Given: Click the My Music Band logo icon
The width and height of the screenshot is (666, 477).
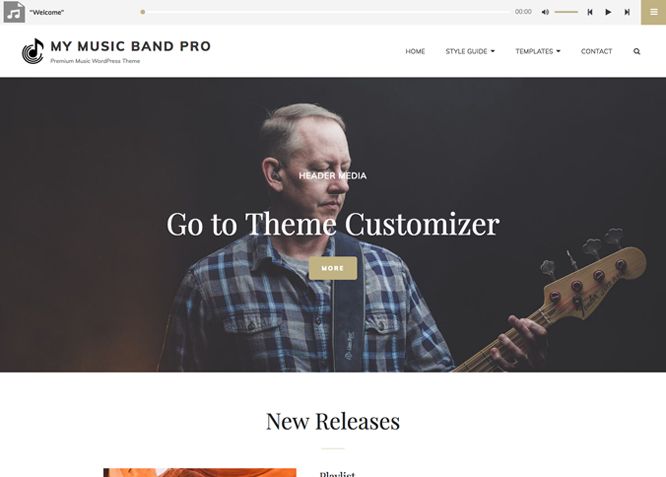Looking at the screenshot, I should pyautogui.click(x=33, y=51).
